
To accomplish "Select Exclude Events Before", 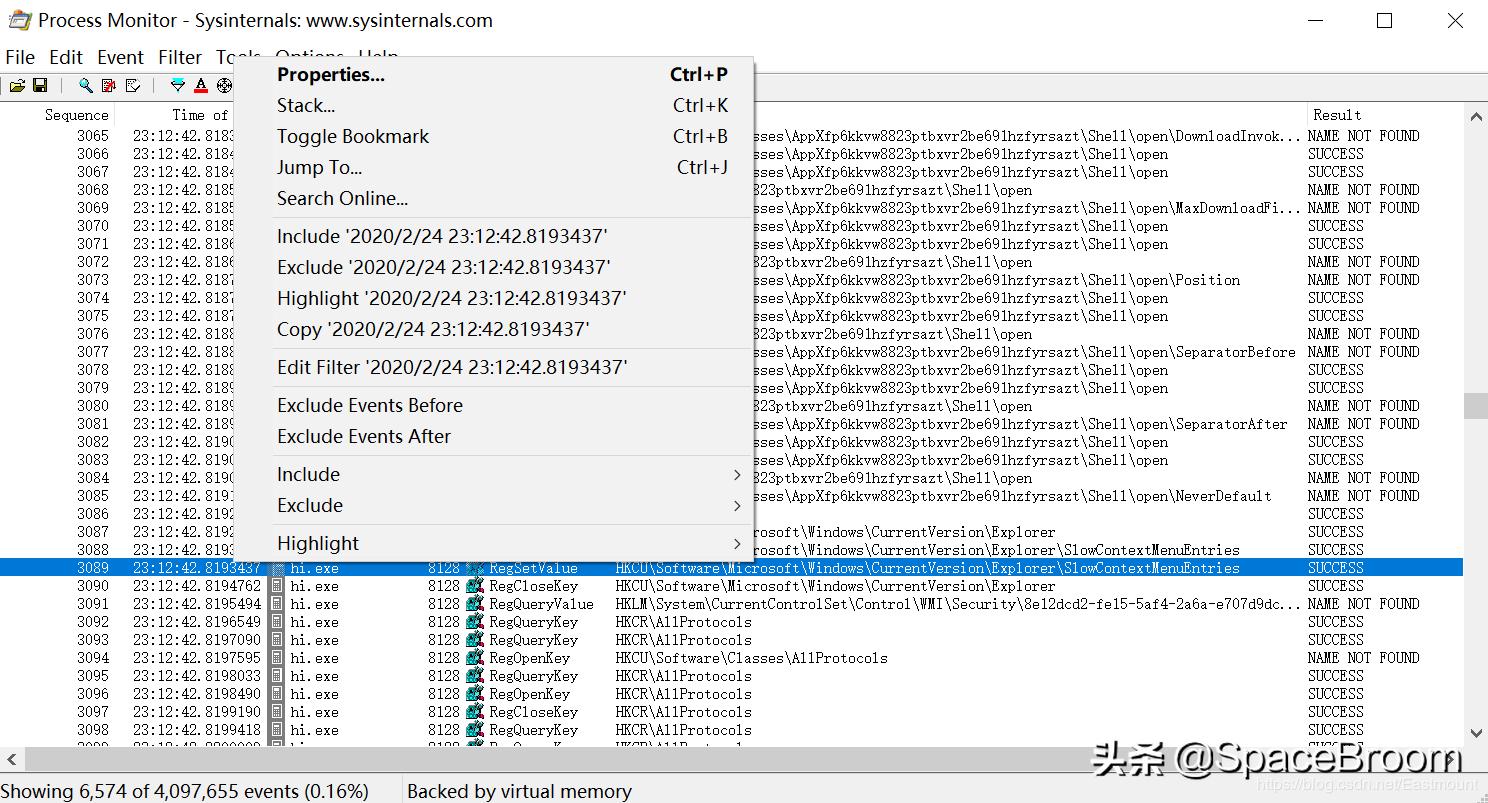I will pos(493,406).
